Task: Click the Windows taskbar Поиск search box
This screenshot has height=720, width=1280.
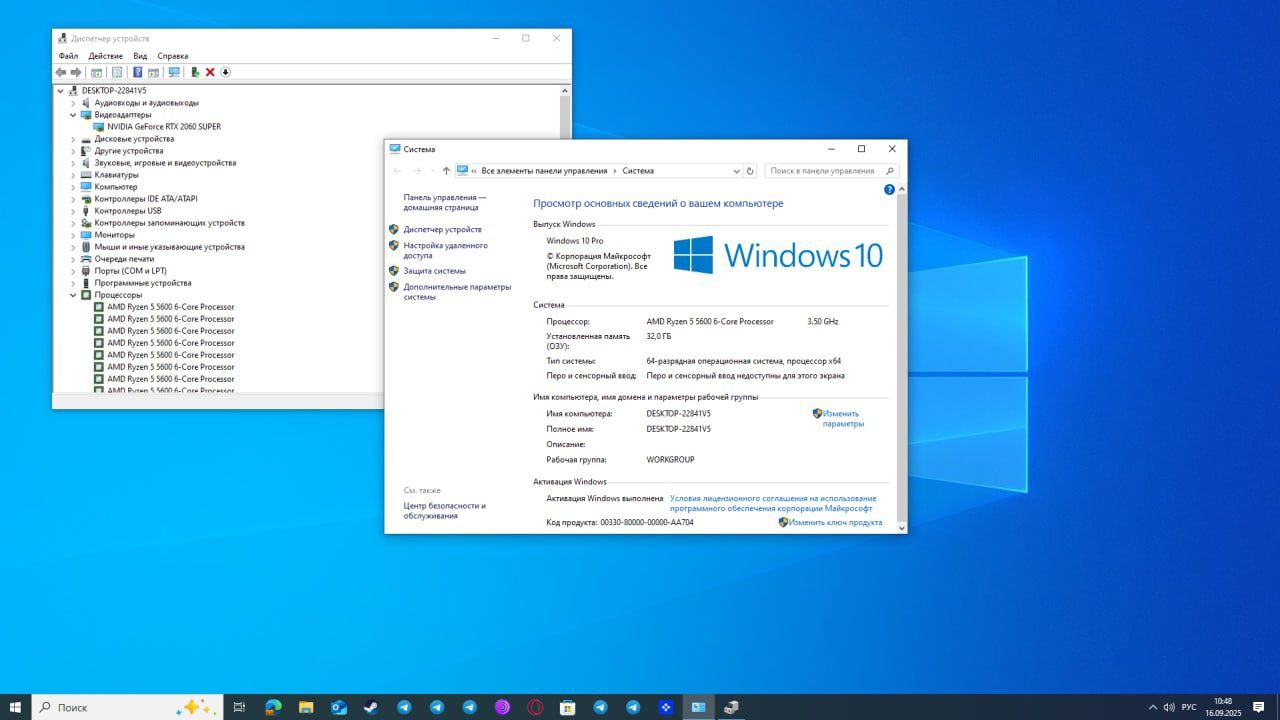Action: coord(127,707)
